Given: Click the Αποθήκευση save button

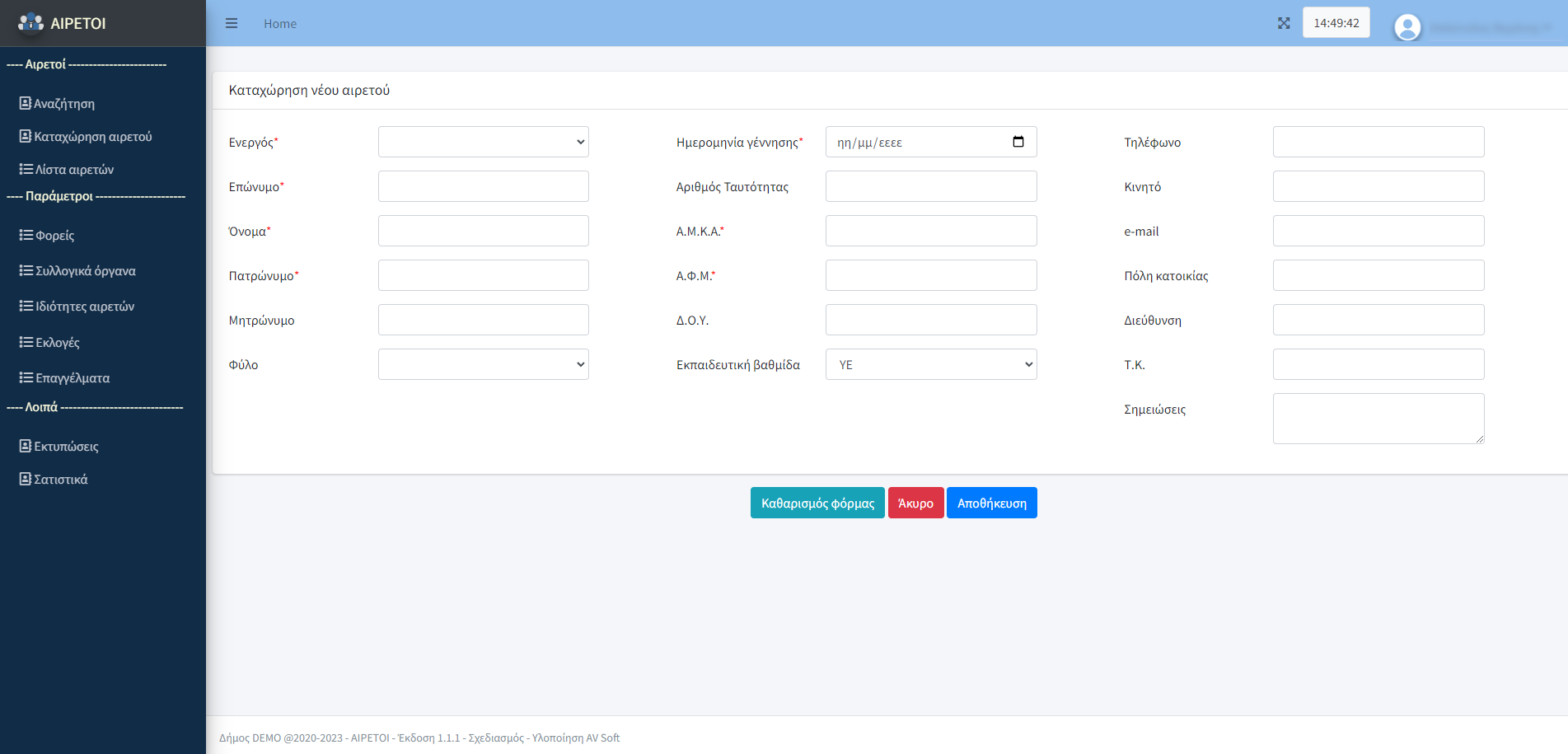Looking at the screenshot, I should [x=992, y=503].
